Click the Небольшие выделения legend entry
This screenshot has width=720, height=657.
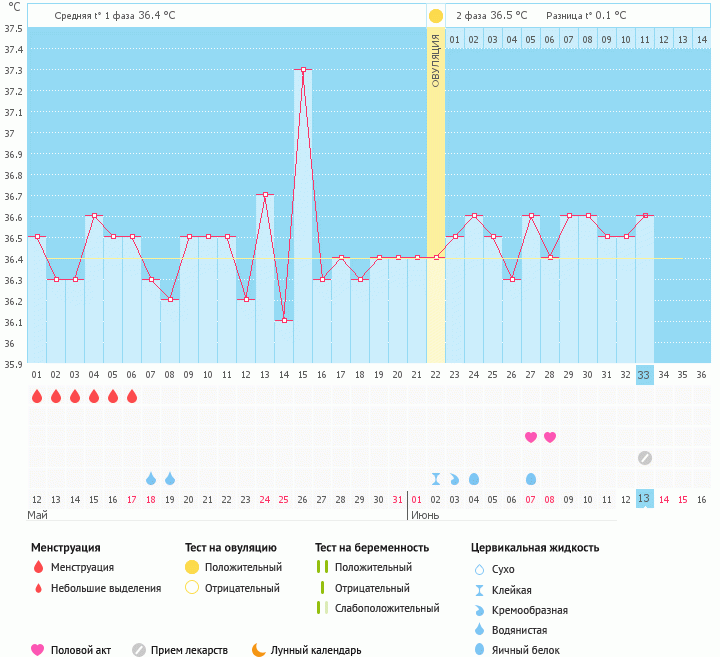106,588
